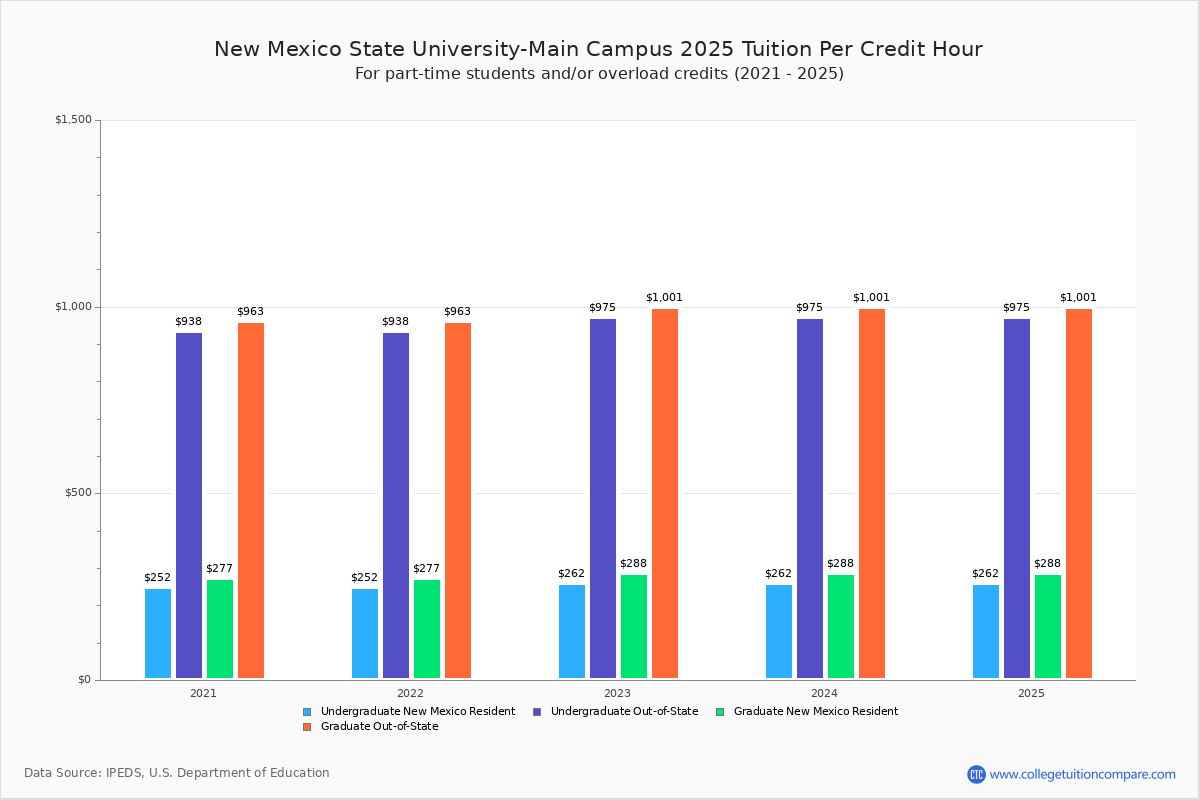Click the 2023 graduate out-of-state $1,001 bar
1200x800 pixels.
point(665,493)
